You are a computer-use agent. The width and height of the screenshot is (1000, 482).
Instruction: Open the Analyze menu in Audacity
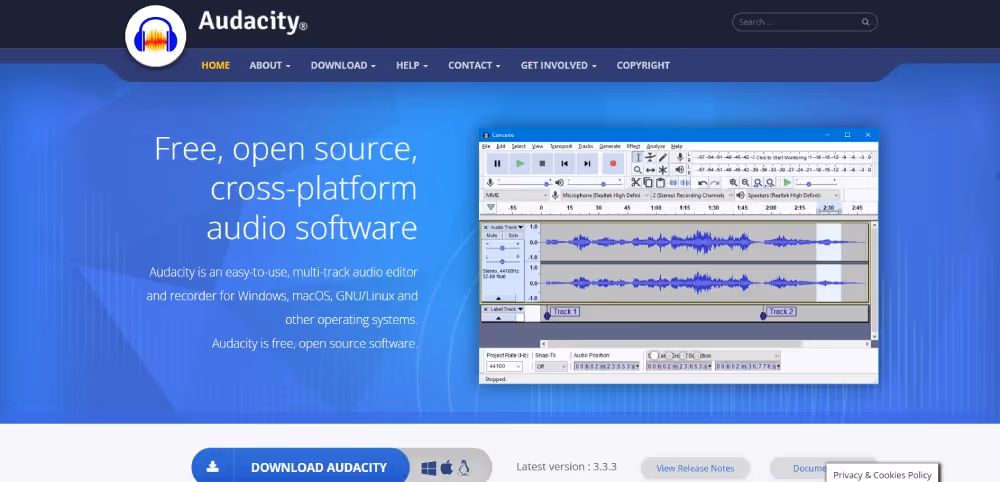656,147
